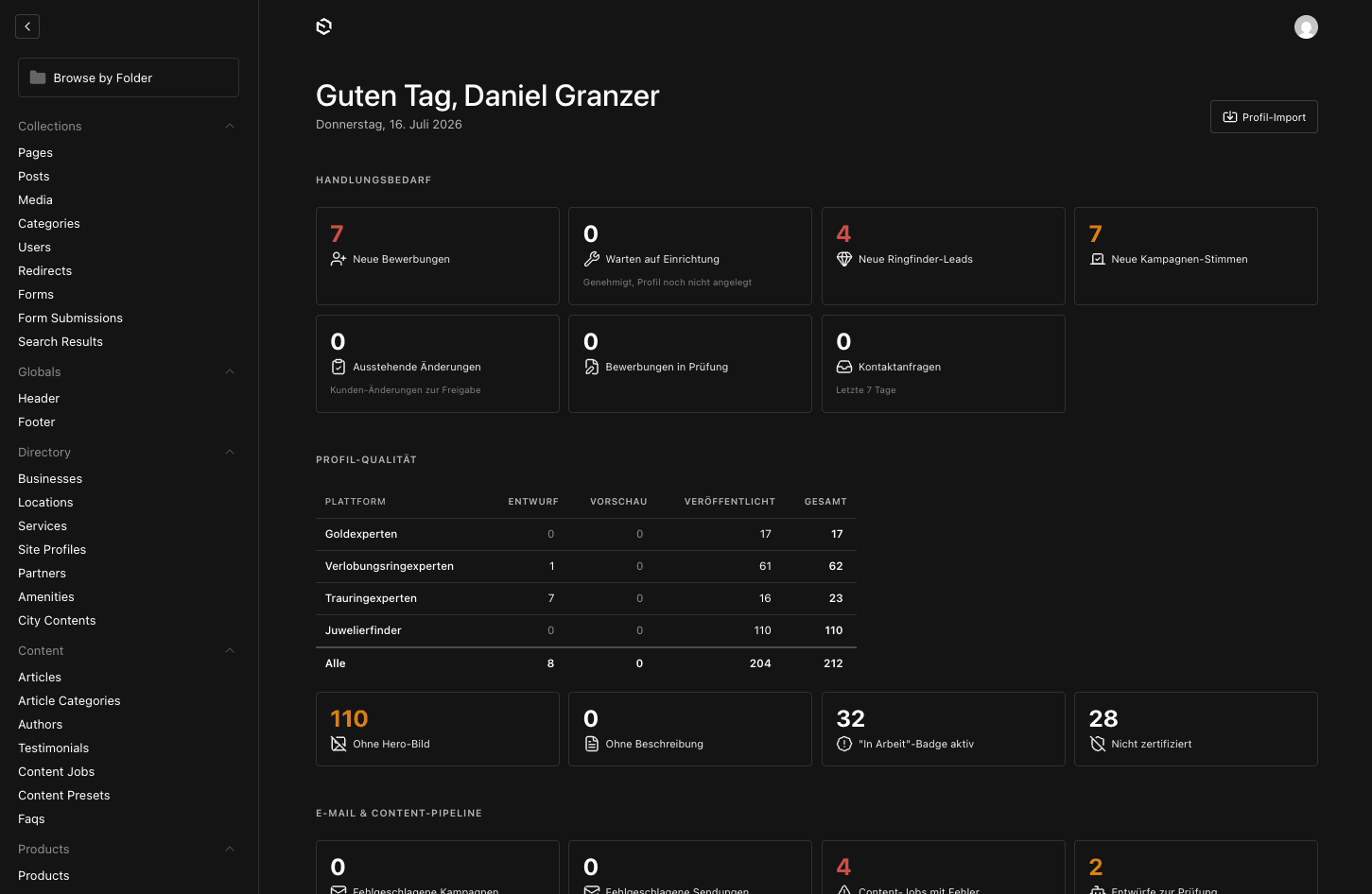Go to Authors in sidebar
Image resolution: width=1372 pixels, height=894 pixels.
coord(40,724)
